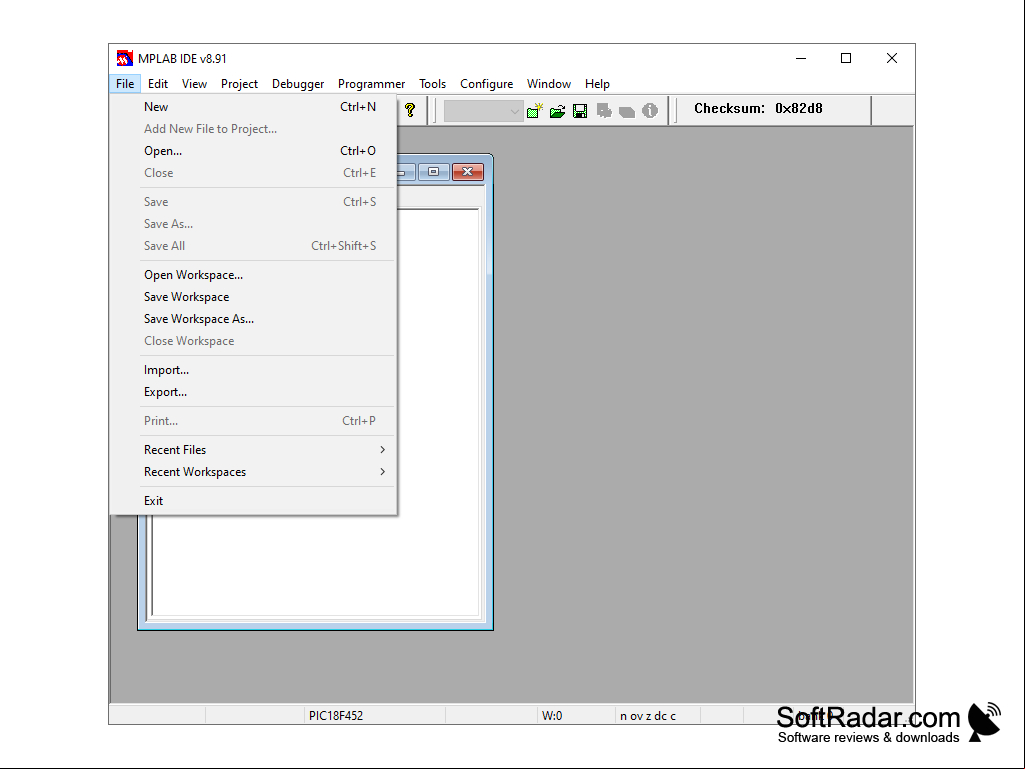Click inside the child window's white content area
Screen dimensions: 1025x769
[x=438, y=412]
